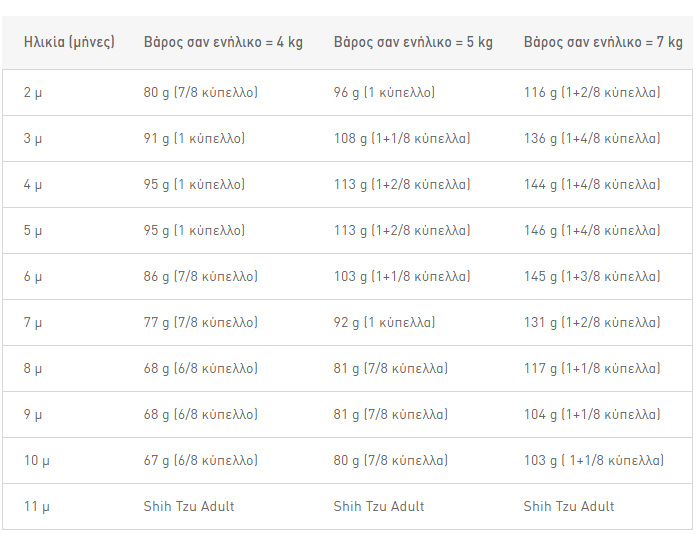Click the Ηλικία (μήνες) column header
The image size is (699, 540).
point(69,42)
